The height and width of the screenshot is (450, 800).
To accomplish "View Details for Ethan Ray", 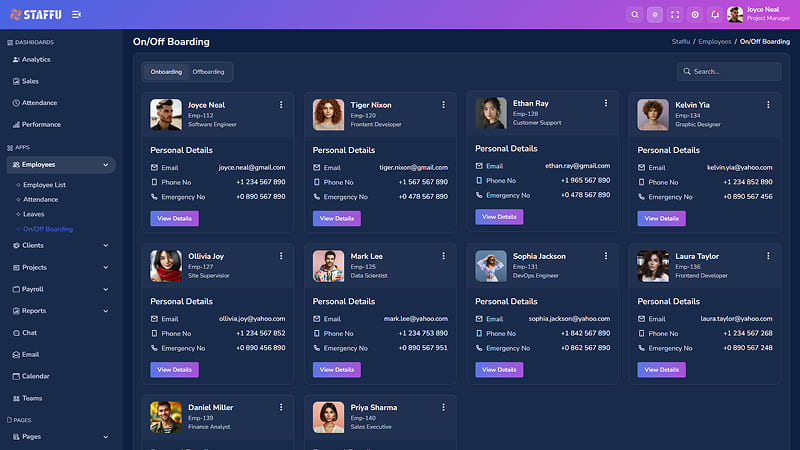I will 499,217.
